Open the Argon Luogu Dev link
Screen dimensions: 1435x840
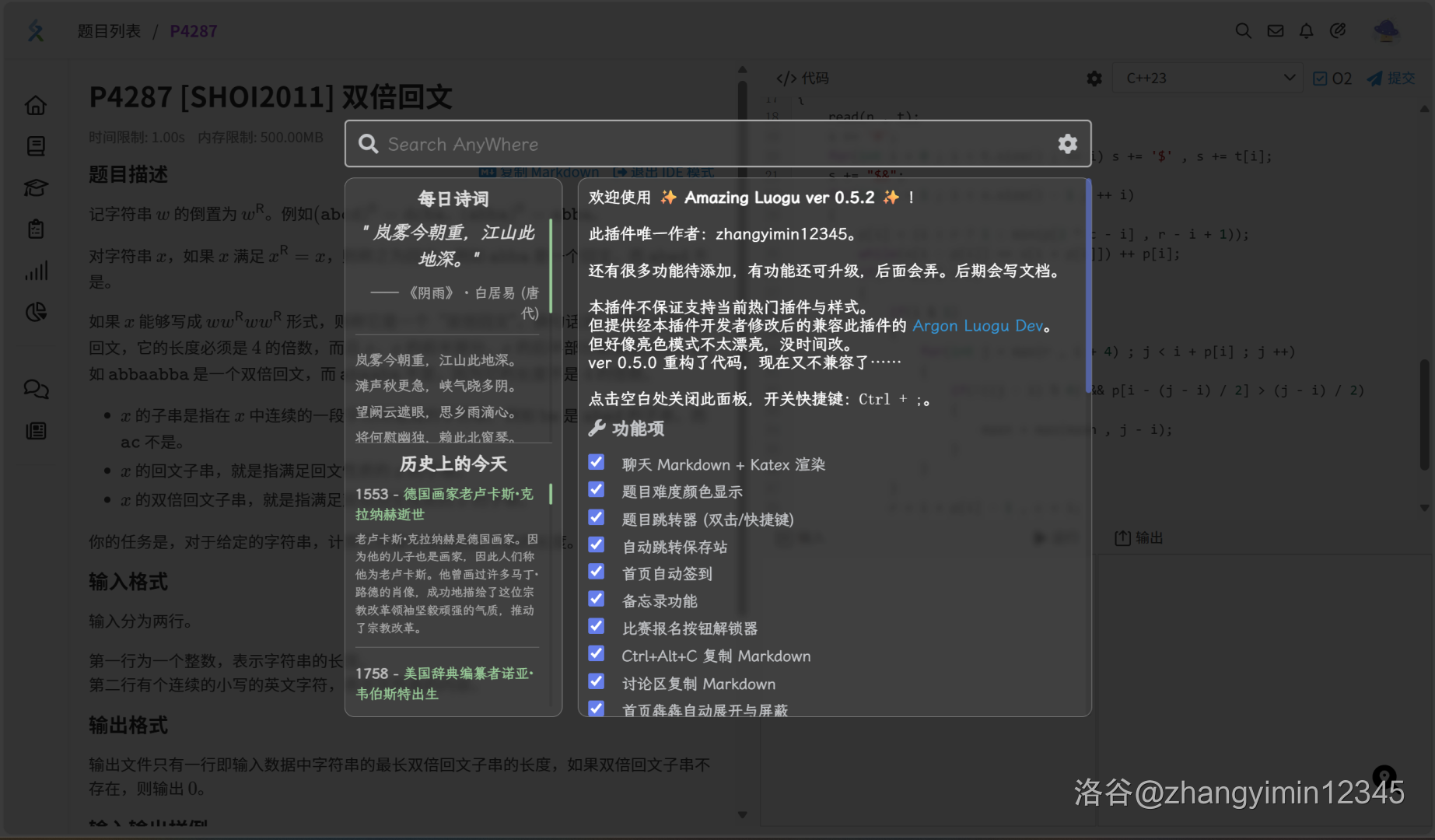tap(977, 326)
